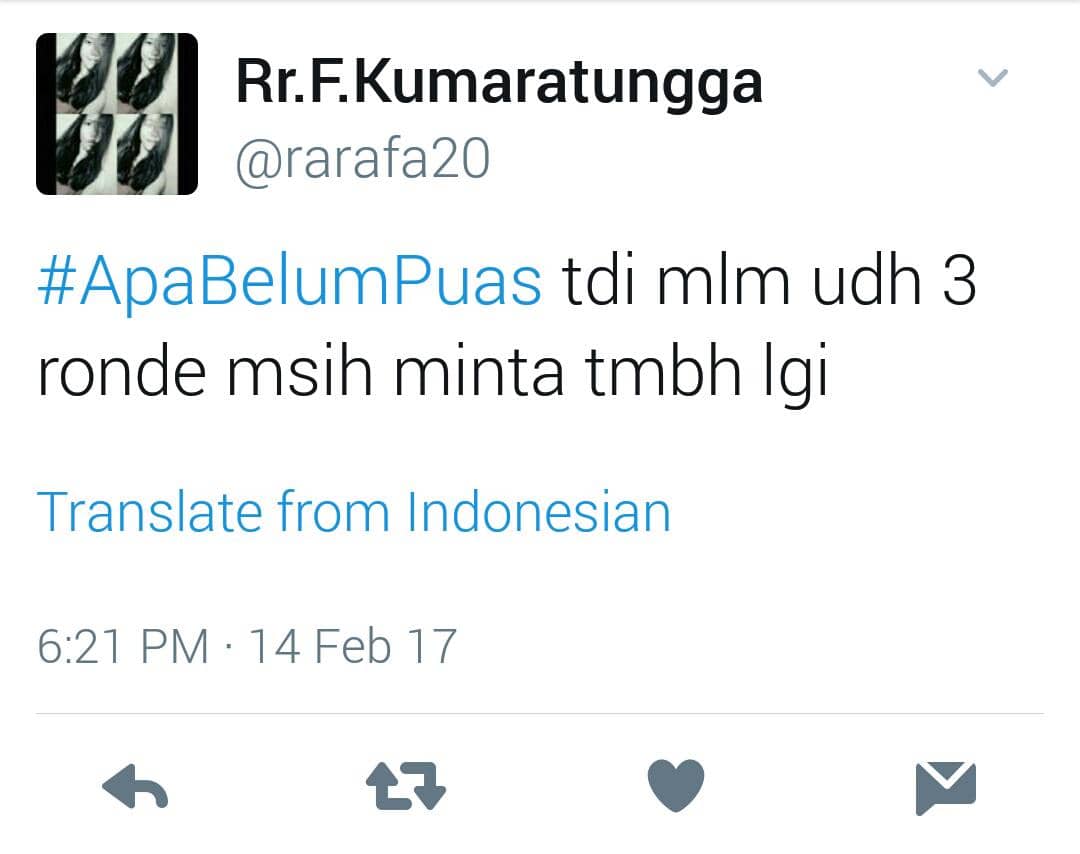
Task: Click the 14 Feb 17 date
Action: 353,647
